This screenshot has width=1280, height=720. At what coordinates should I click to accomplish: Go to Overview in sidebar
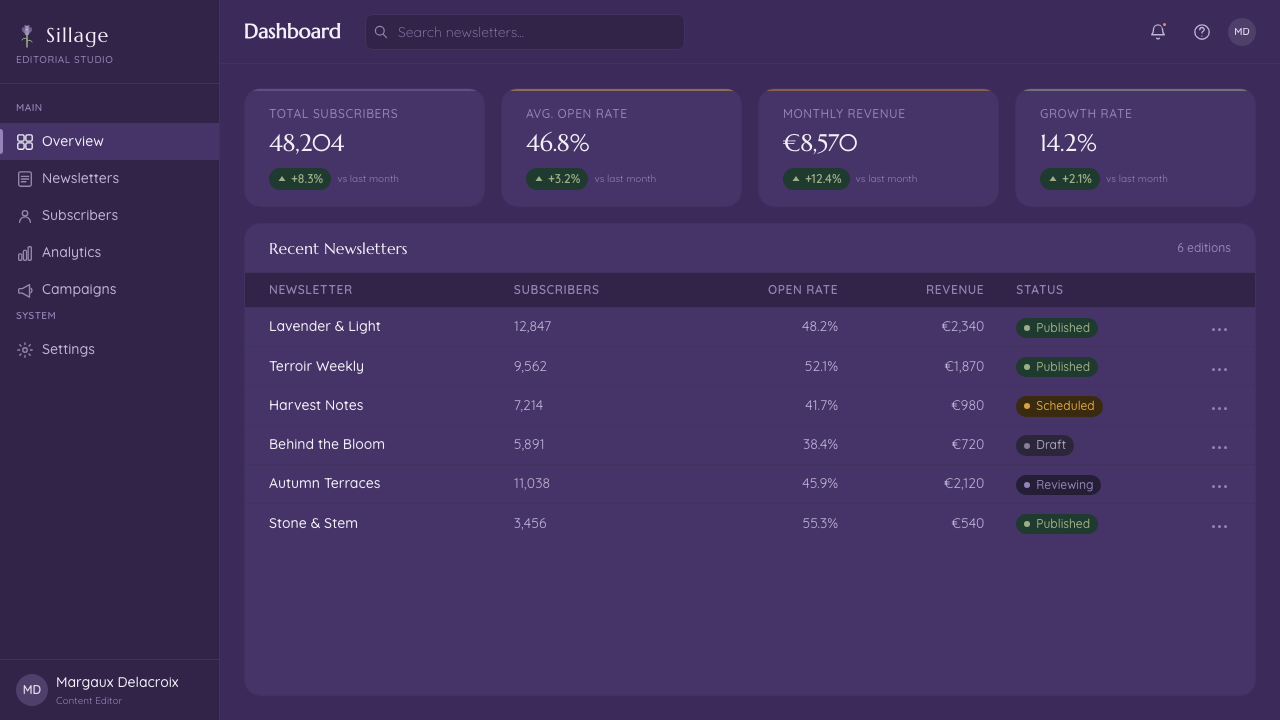pos(110,141)
